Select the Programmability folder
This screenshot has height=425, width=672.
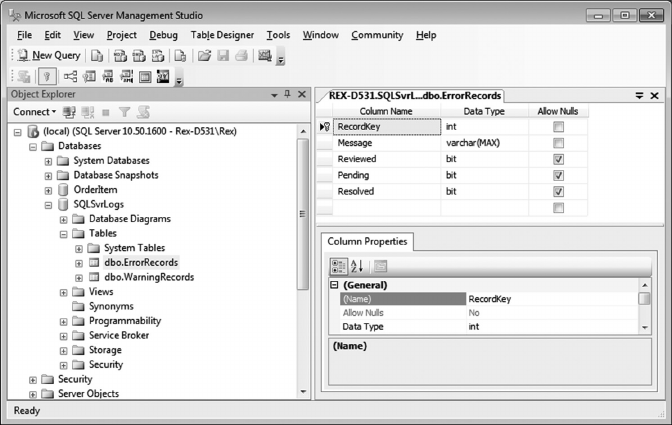pyautogui.click(x=125, y=321)
